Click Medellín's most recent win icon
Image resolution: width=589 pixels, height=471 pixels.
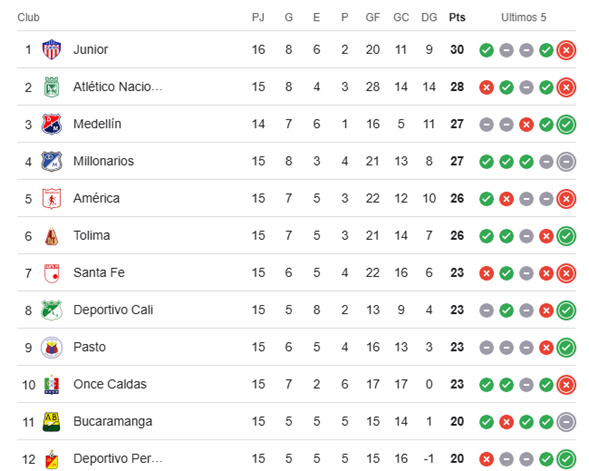click(x=566, y=124)
